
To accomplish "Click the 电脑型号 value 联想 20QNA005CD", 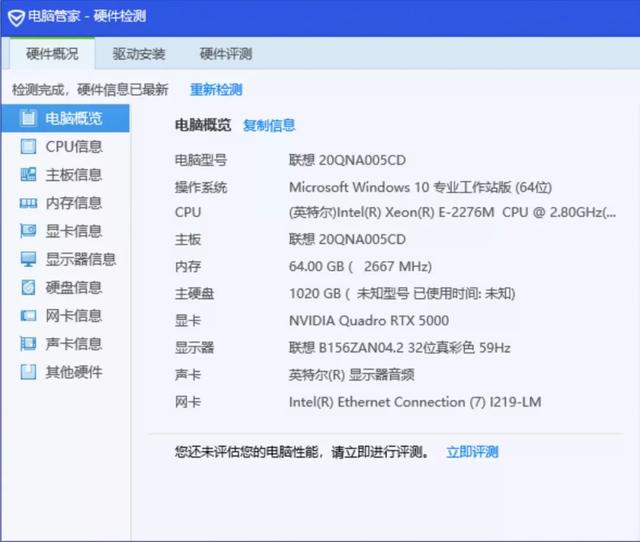I will point(347,160).
